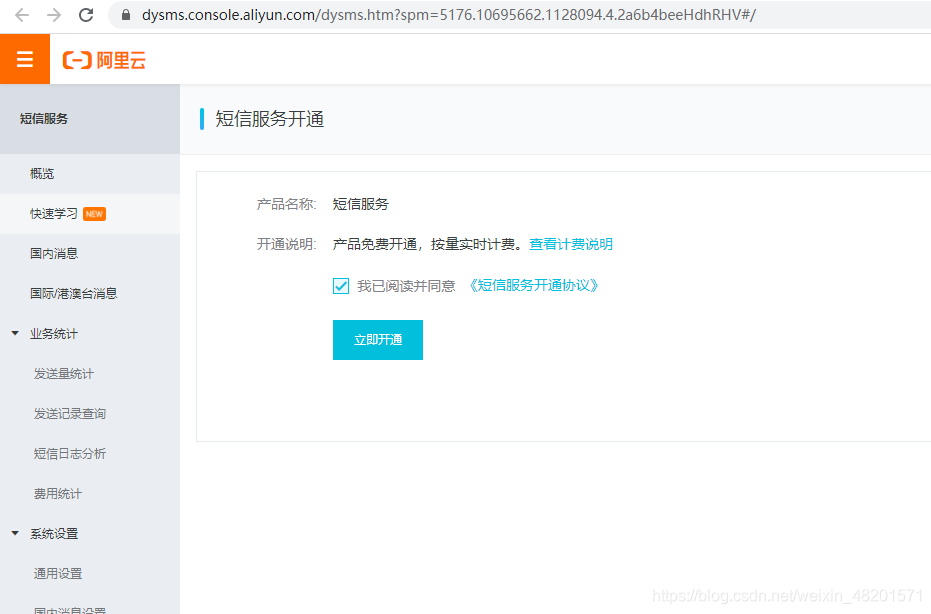Viewport: 931px width, 614px height.
Task: Click the address bar padlock icon
Action: point(126,15)
